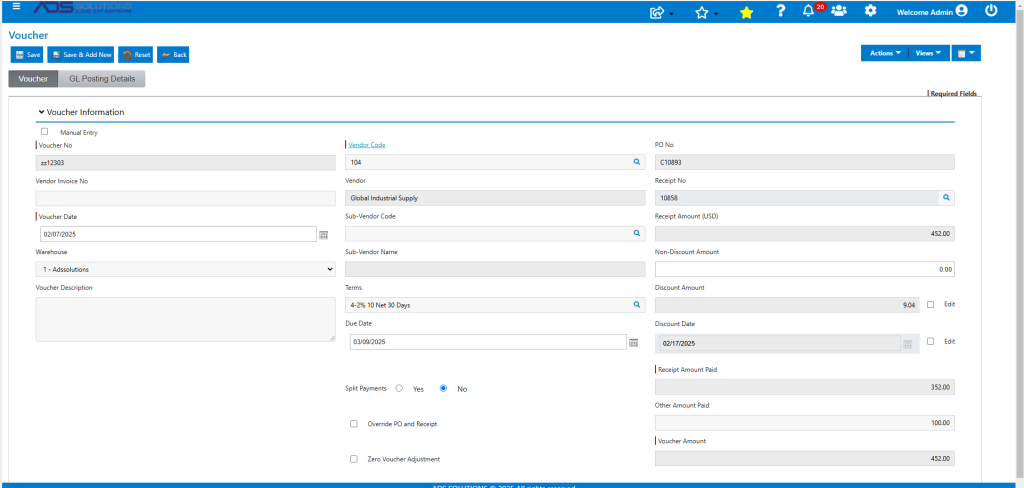
Task: Click the Vendor Code field showing 104
Action: coord(495,162)
